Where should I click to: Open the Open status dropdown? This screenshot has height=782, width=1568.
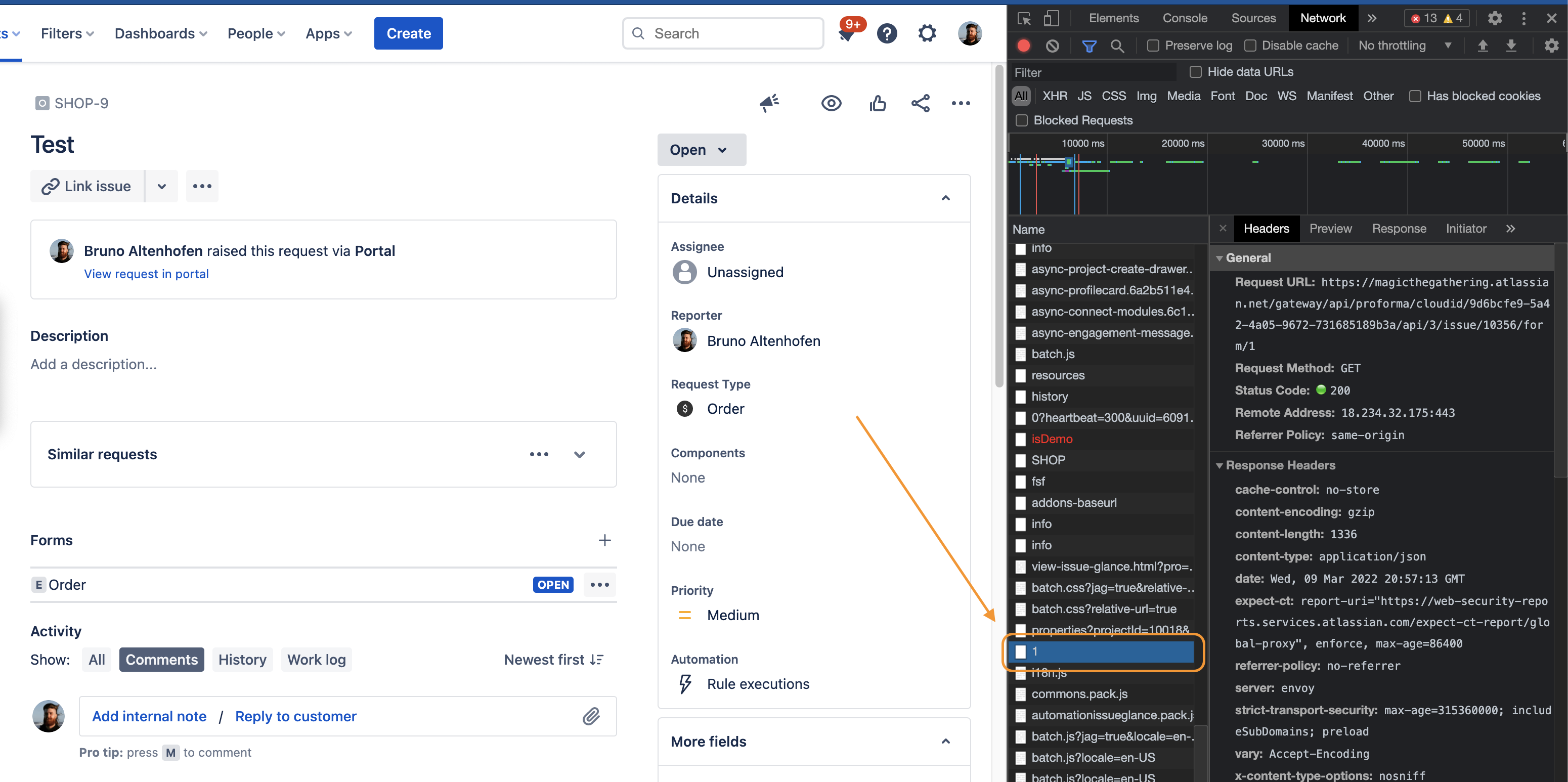tap(701, 150)
